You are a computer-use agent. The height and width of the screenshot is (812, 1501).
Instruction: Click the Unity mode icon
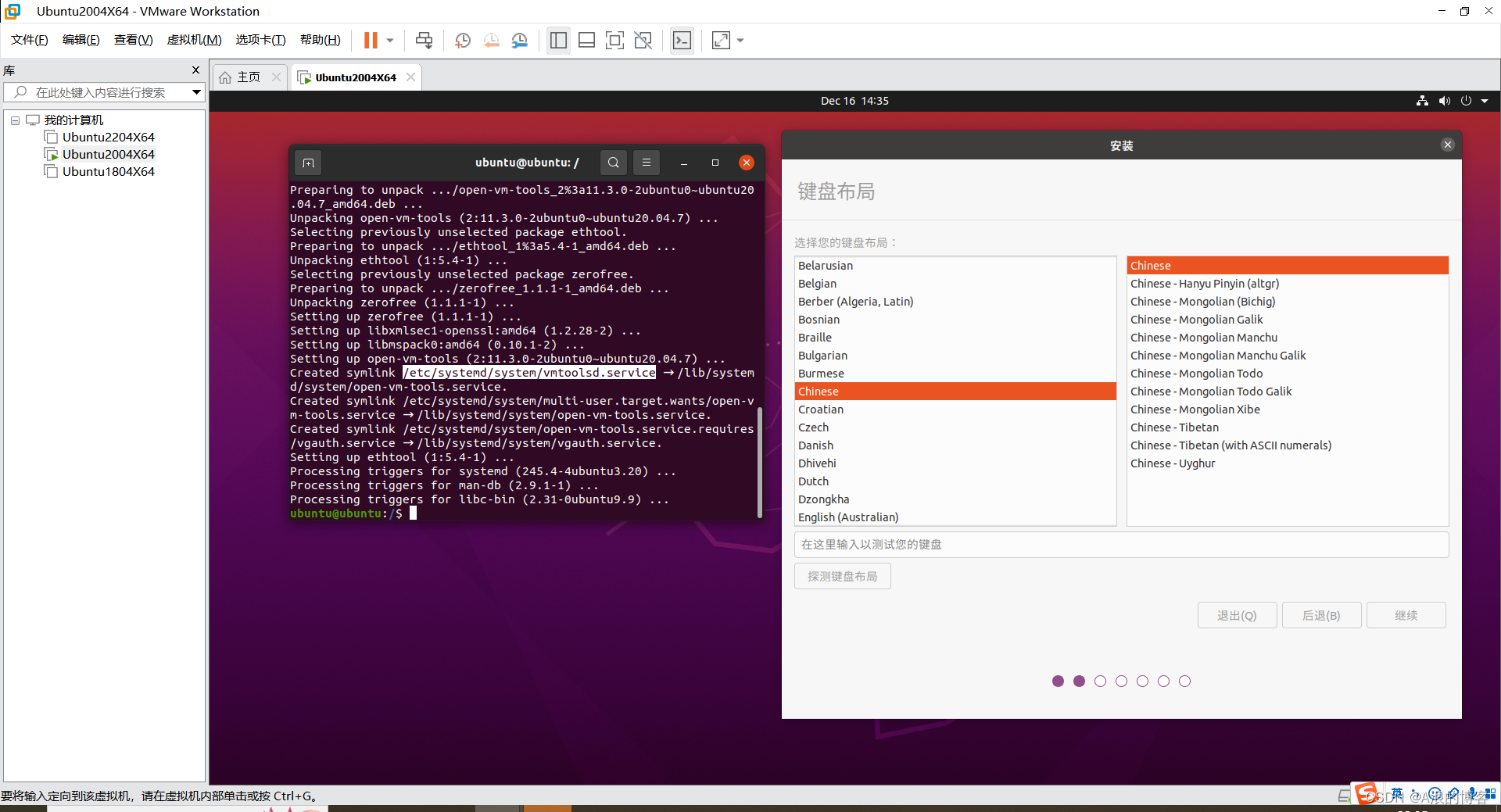pos(643,40)
